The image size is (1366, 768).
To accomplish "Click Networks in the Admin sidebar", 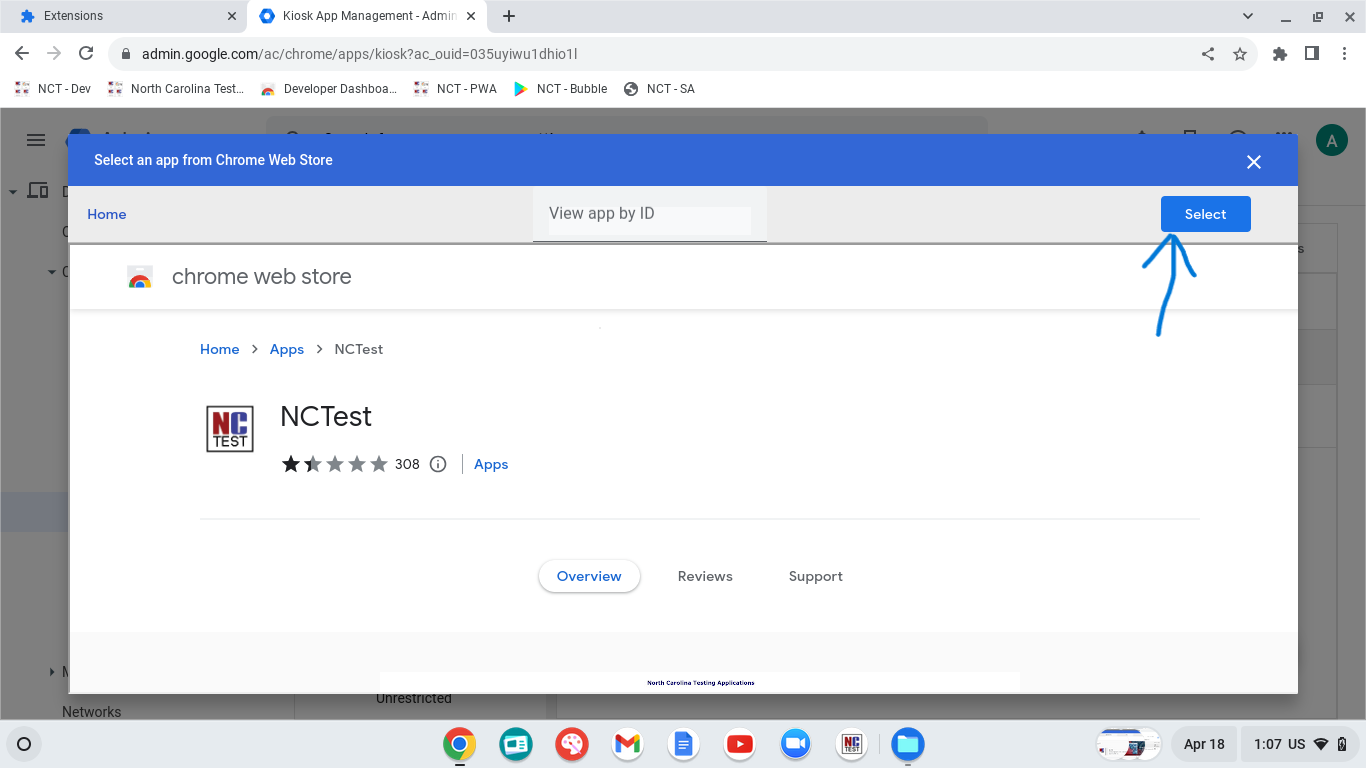I will click(92, 712).
